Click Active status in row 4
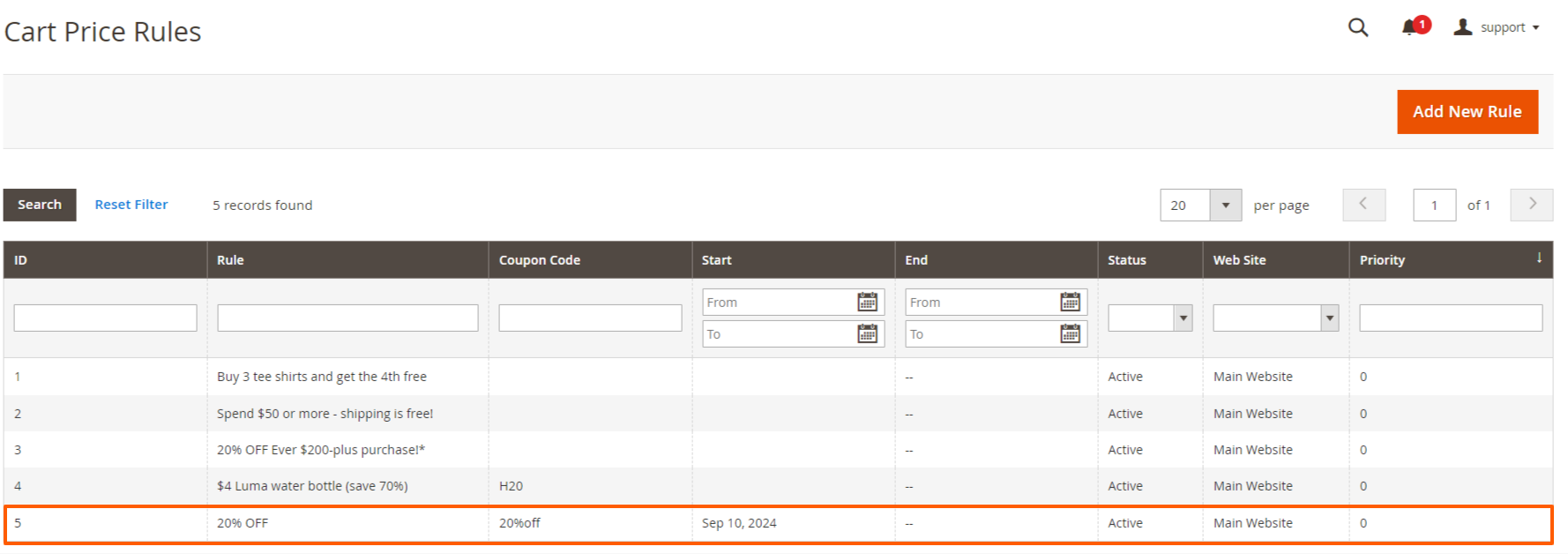Image resolution: width=1568 pixels, height=554 pixels. [1125, 486]
